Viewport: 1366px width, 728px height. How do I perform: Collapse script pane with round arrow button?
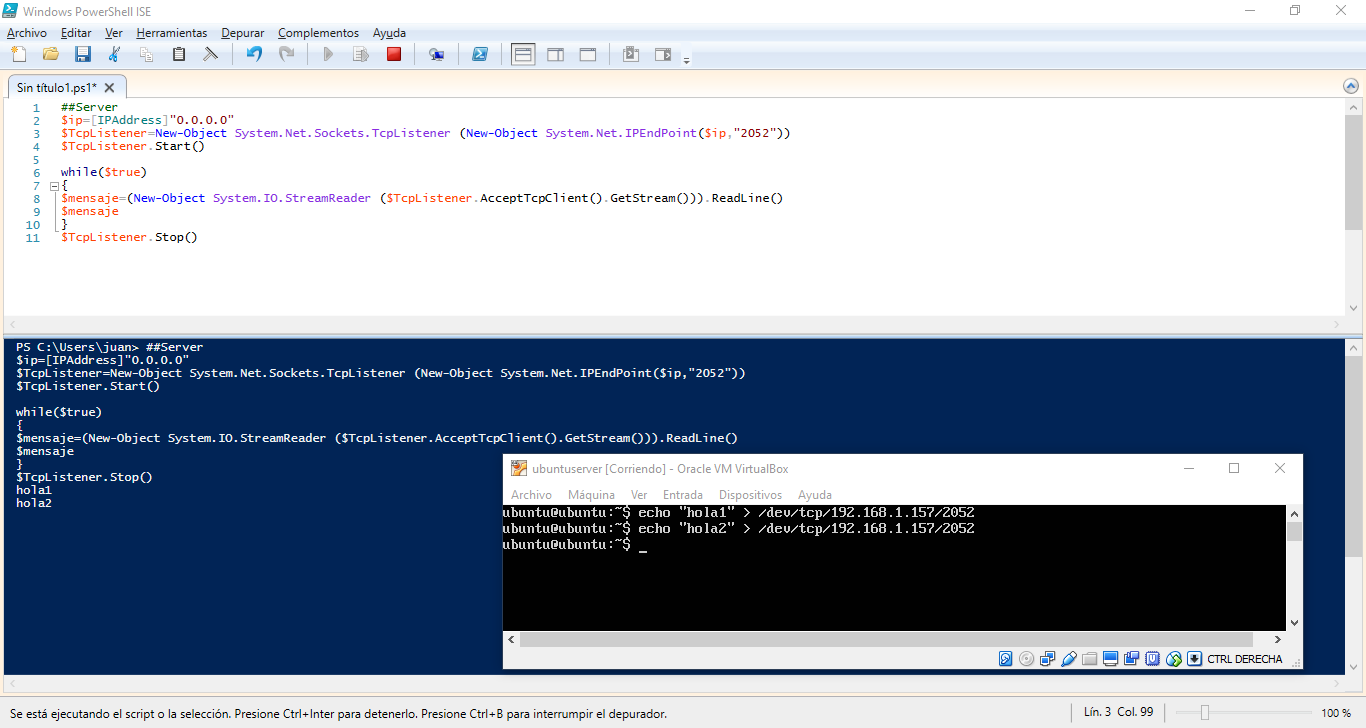pos(1351,87)
